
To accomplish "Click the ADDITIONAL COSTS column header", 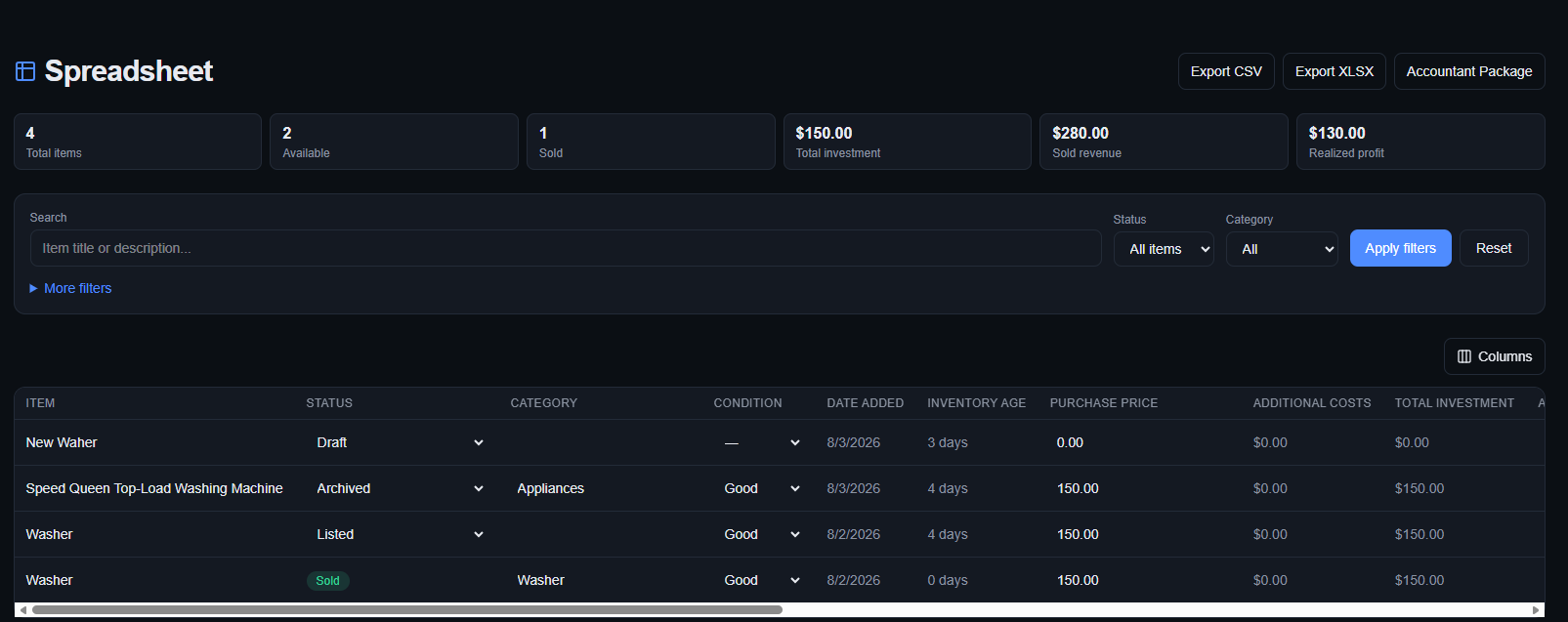I will point(1312,403).
